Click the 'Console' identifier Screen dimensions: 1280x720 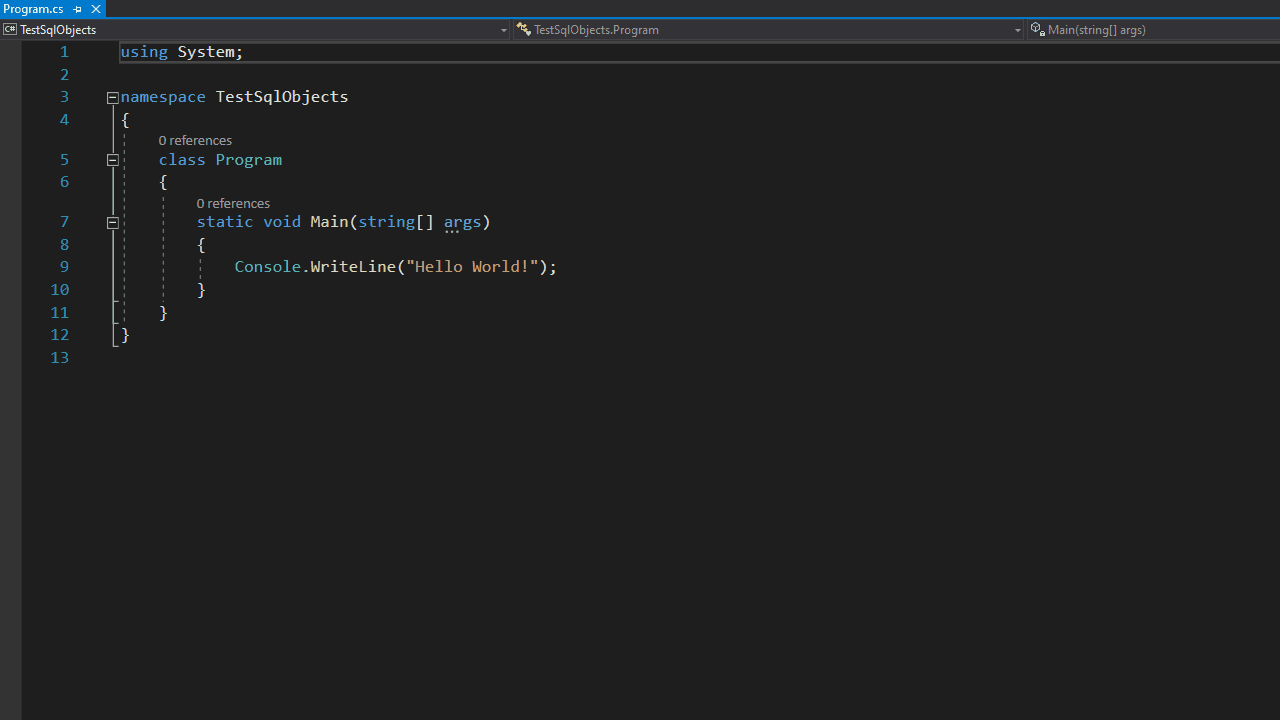click(268, 267)
